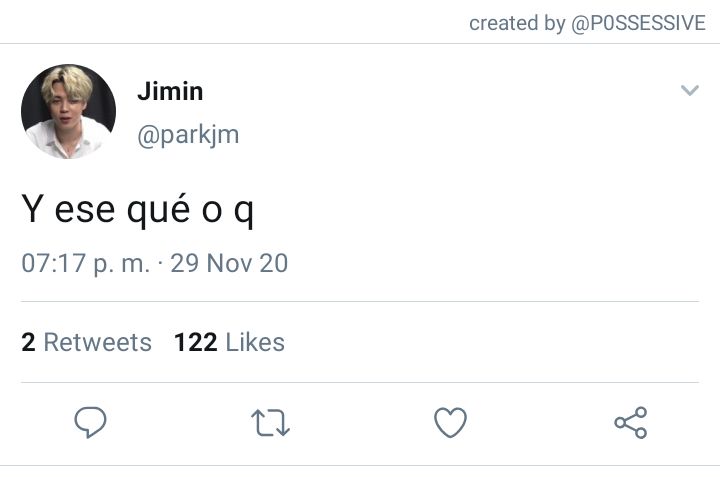View the Retweets list label
Viewport: 720px width, 477px height.
(x=97, y=342)
